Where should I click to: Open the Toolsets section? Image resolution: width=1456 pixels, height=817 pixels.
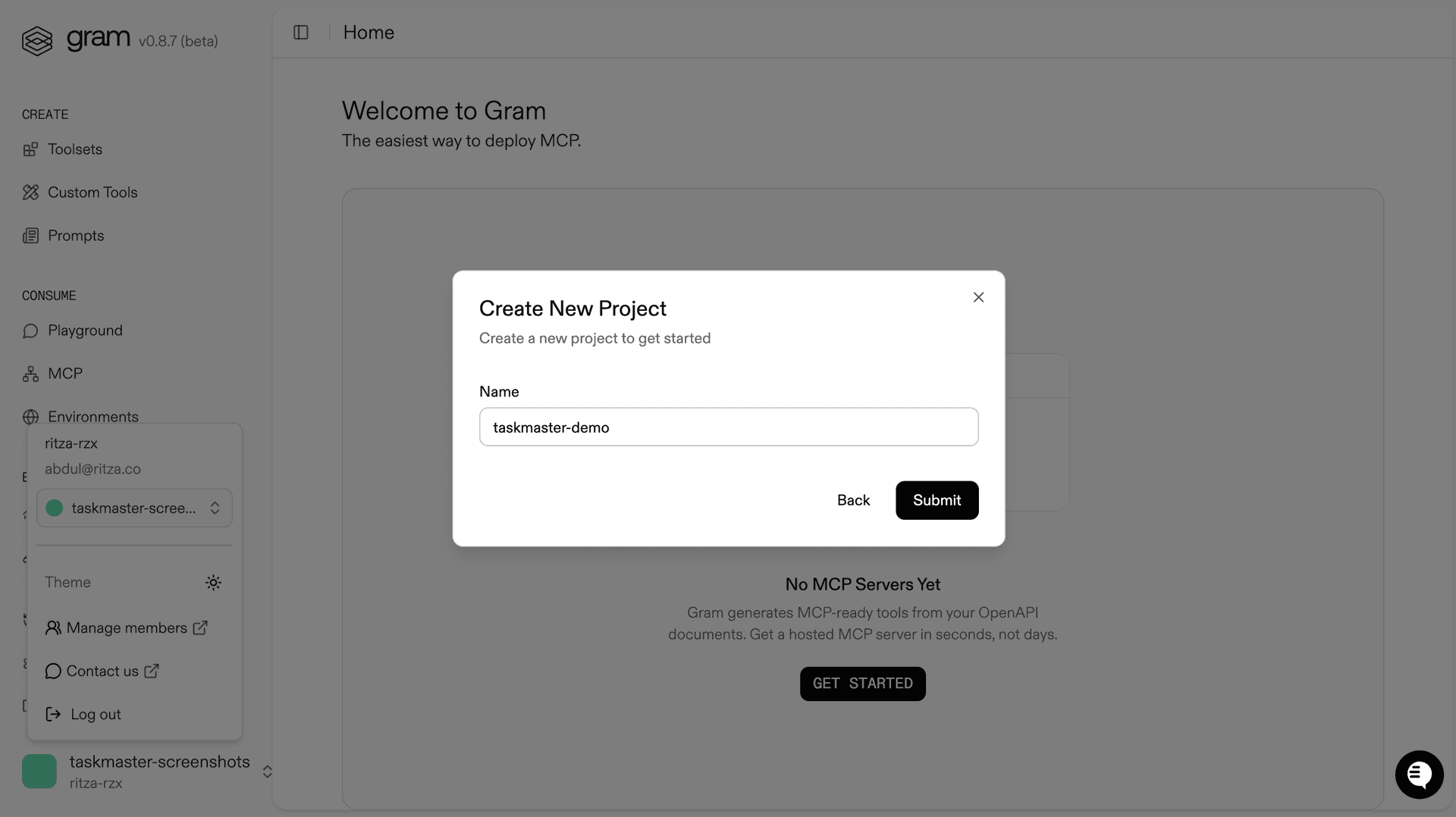[74, 149]
